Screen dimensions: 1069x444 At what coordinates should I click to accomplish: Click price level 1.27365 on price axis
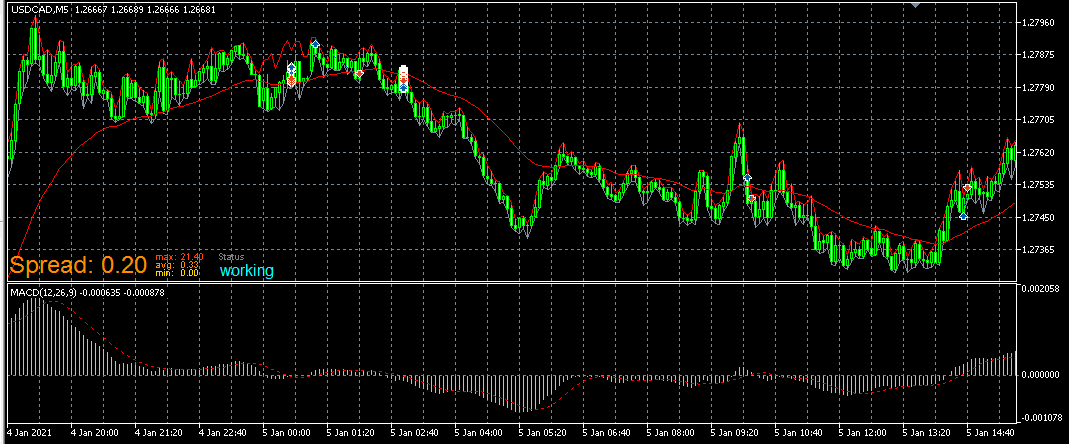tap(1039, 250)
